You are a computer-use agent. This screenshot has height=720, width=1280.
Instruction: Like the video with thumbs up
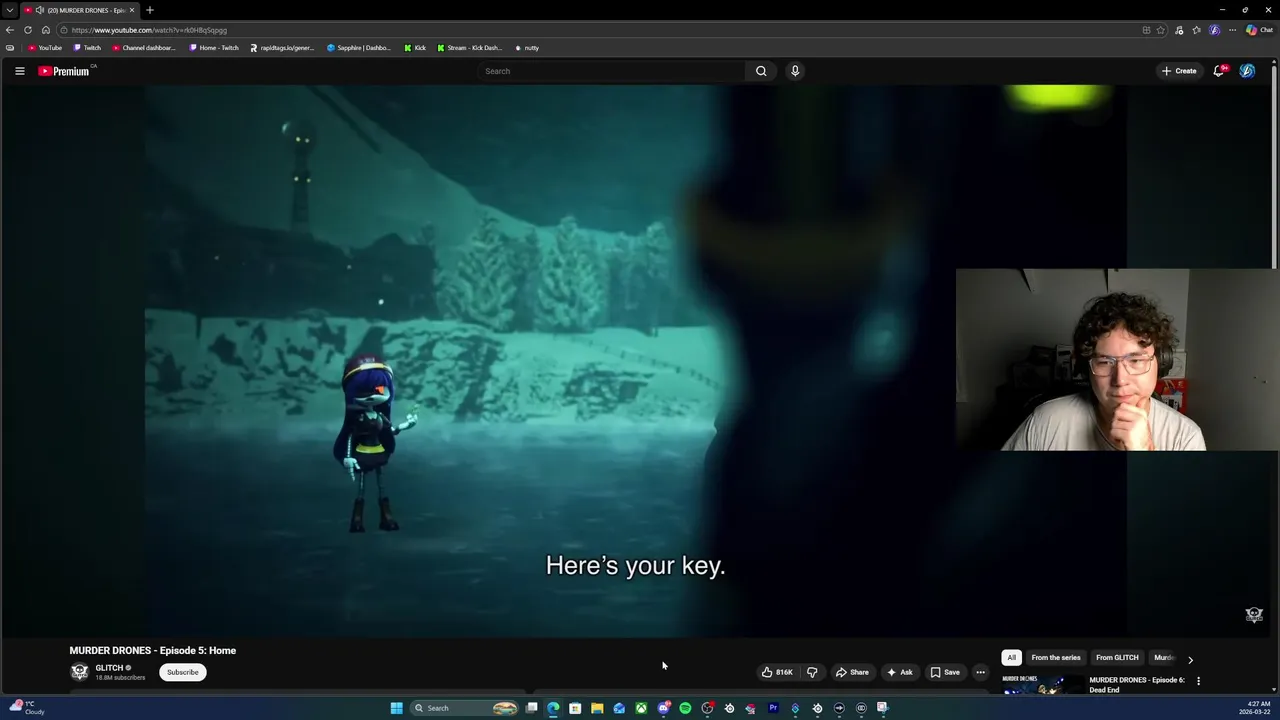pos(777,672)
